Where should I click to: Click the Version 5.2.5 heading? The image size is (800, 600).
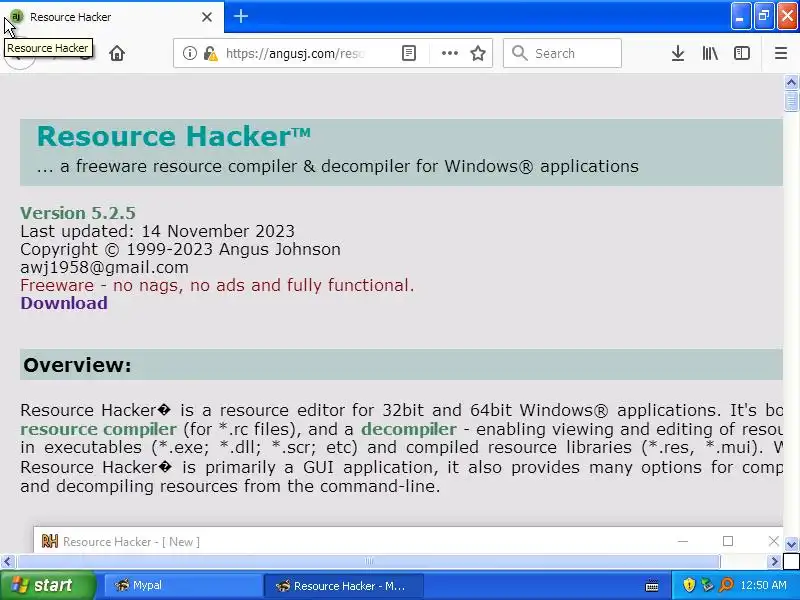[78, 213]
